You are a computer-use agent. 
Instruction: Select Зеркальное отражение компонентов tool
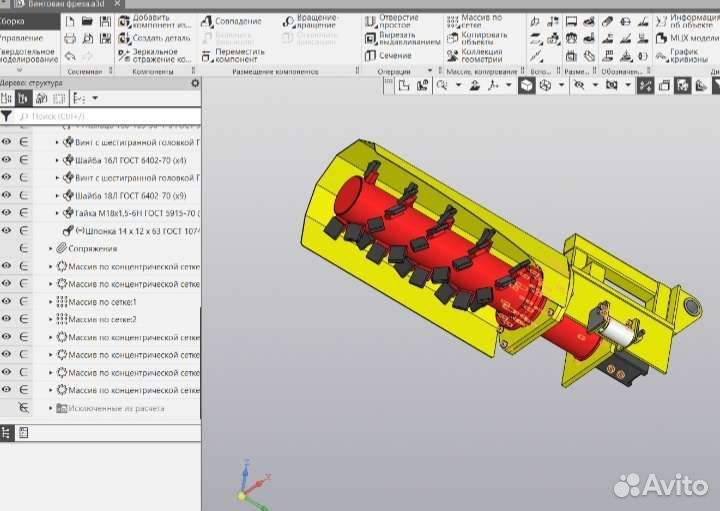pos(125,55)
